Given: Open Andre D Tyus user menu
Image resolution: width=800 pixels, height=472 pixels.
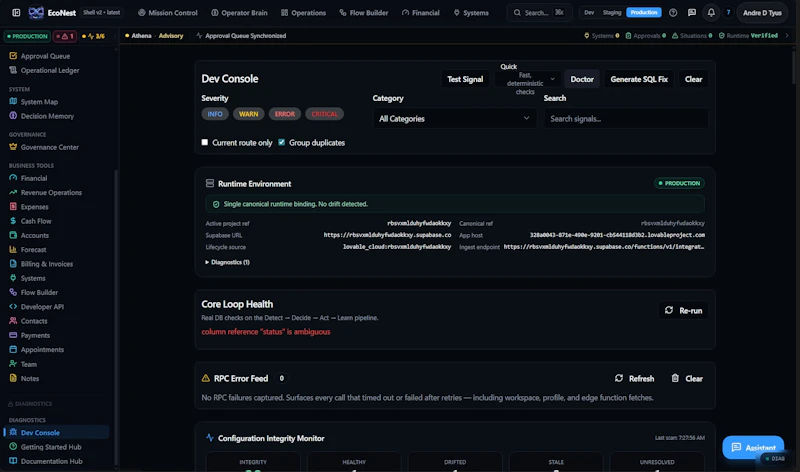Looking at the screenshot, I should [762, 12].
